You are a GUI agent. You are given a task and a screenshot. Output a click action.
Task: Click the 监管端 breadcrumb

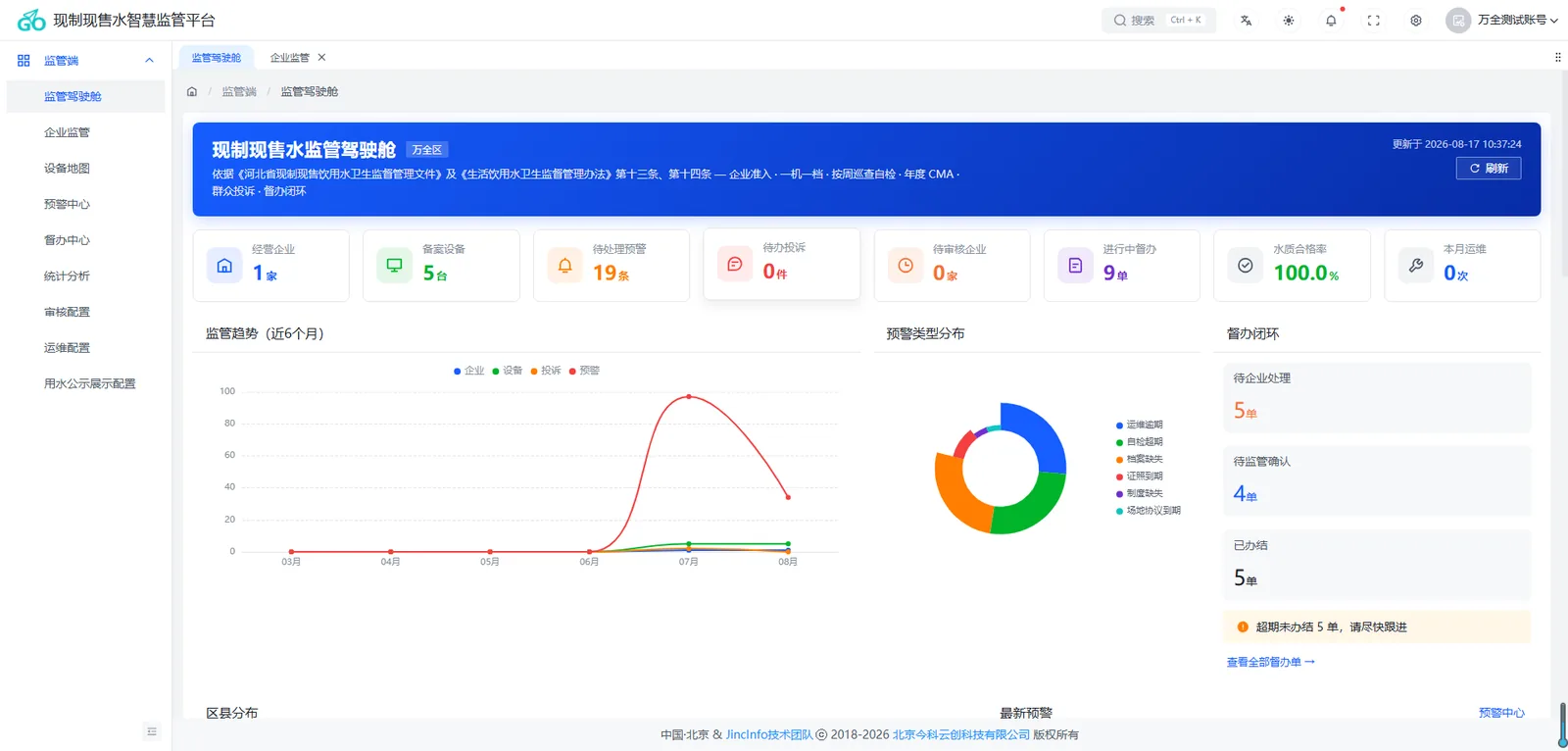tap(239, 91)
